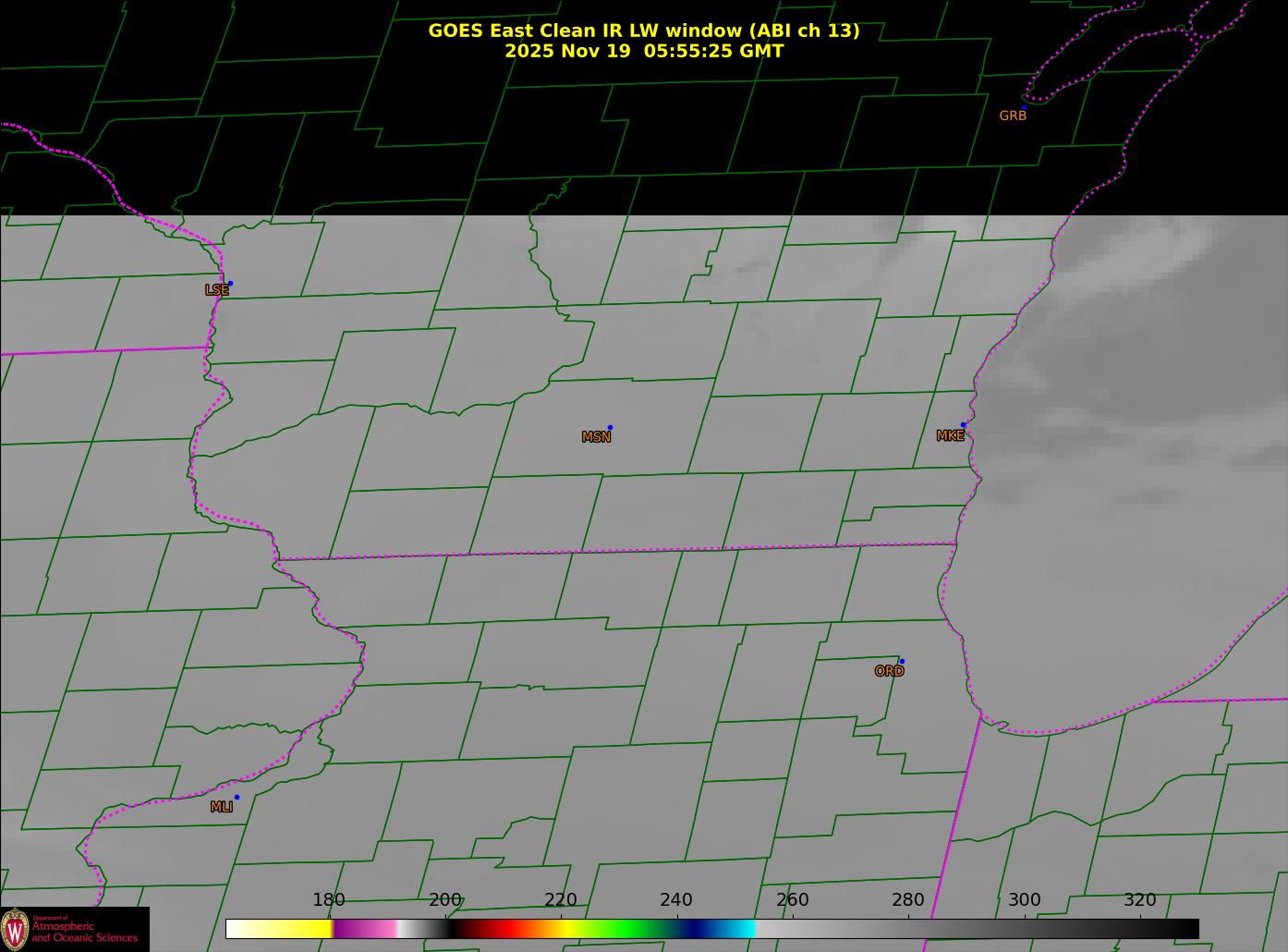Select the ORD station label
Viewport: 1288px width, 952px height.
tap(889, 672)
